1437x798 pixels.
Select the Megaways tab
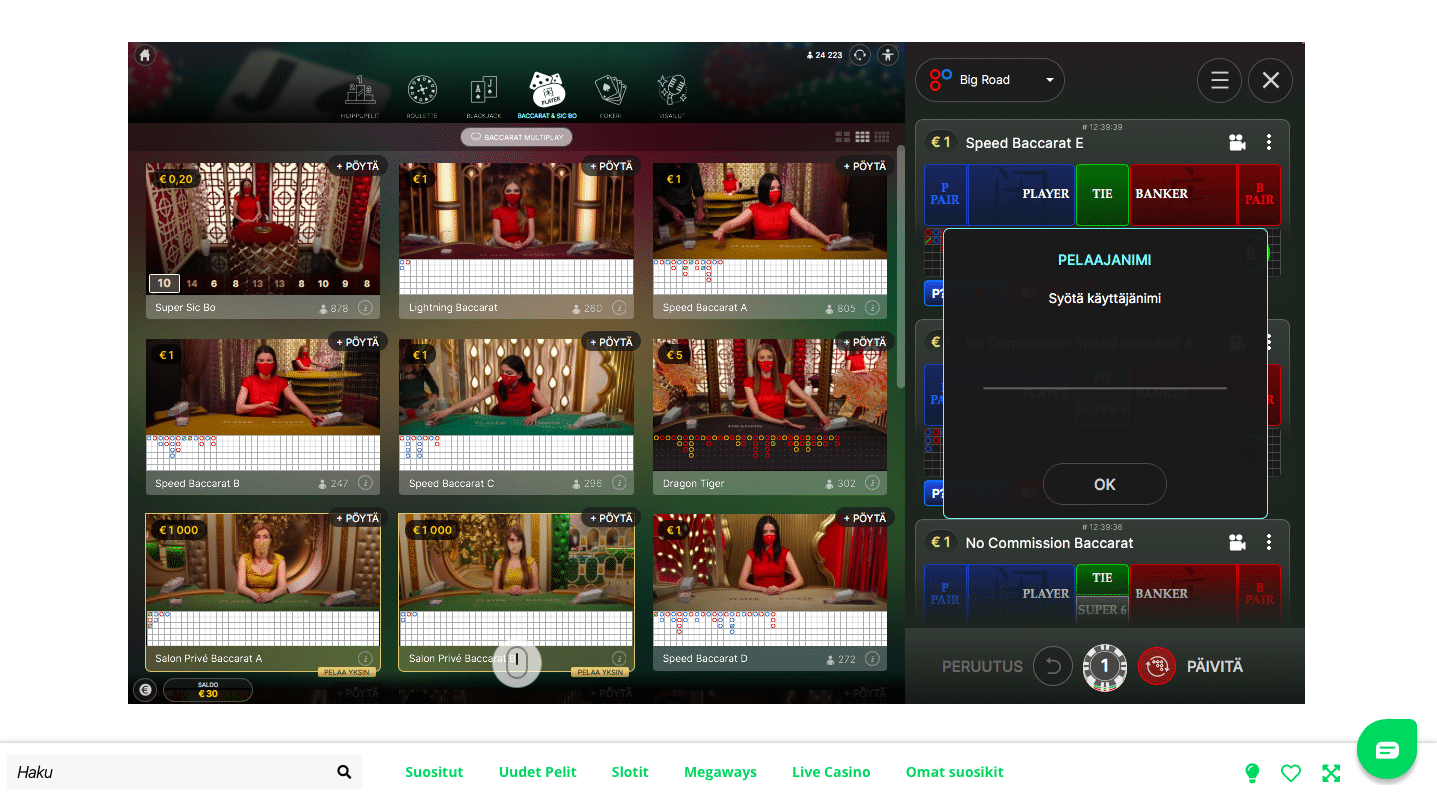(720, 772)
